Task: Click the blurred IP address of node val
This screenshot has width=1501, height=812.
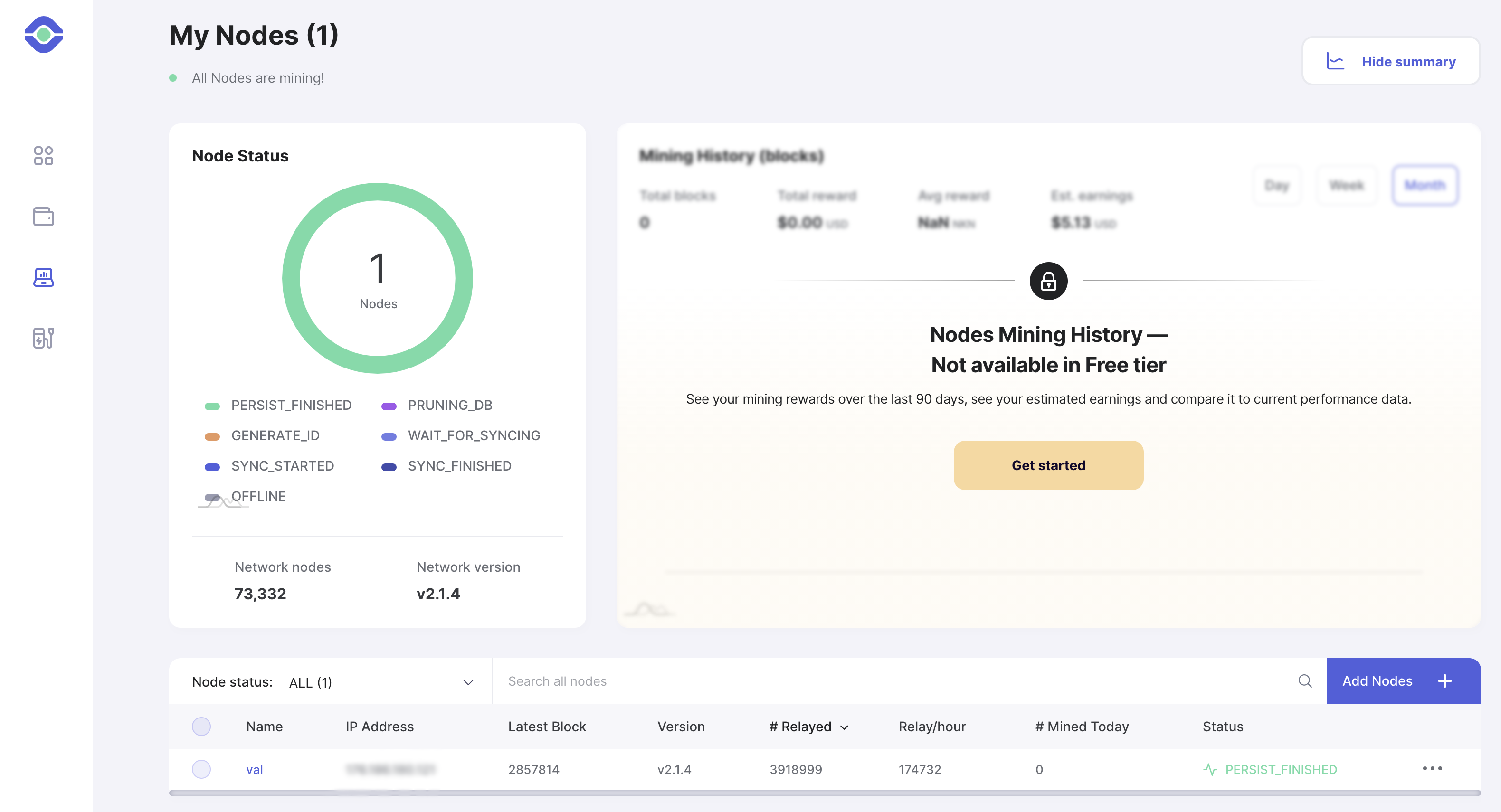Action: click(x=390, y=769)
